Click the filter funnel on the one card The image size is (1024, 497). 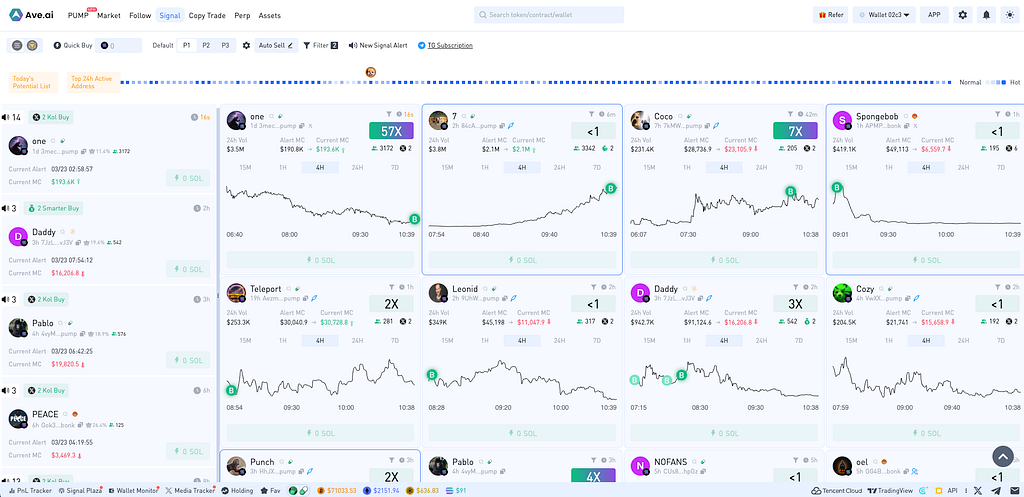(x=390, y=114)
